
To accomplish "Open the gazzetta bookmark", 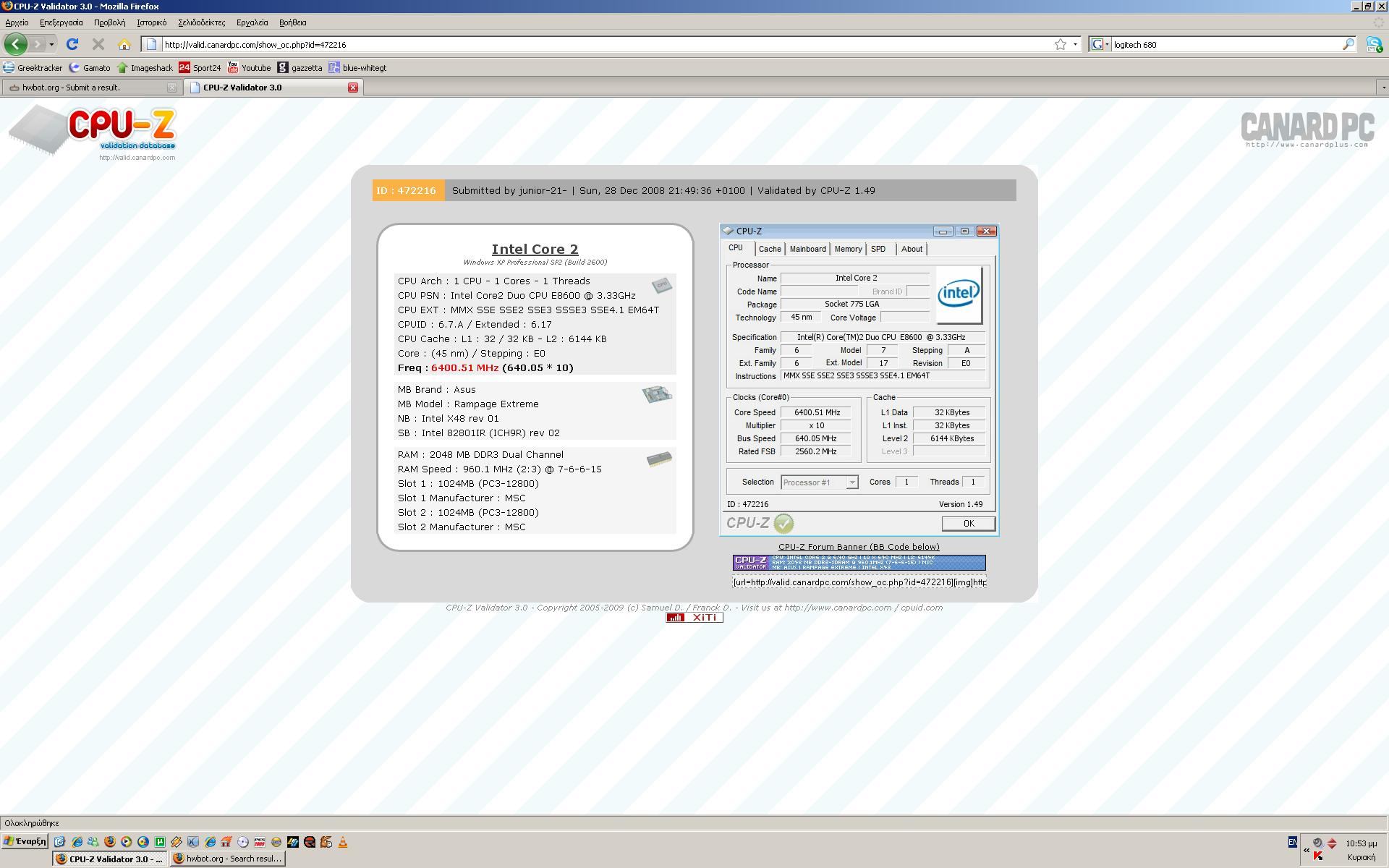I will 300,67.
